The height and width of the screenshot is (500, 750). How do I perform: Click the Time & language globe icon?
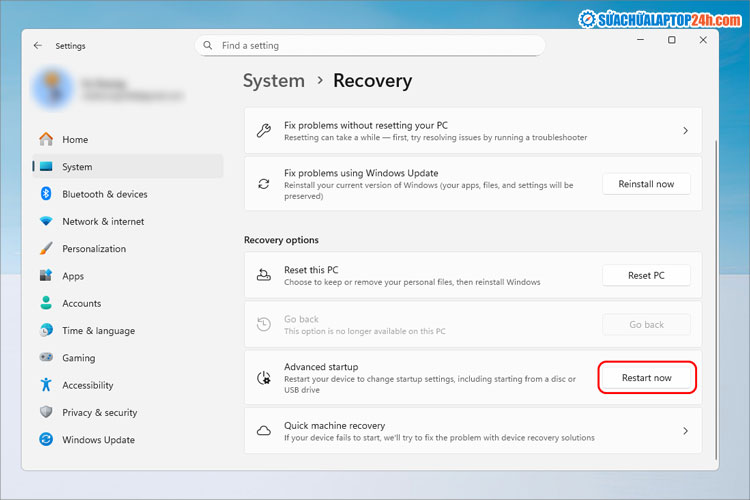pos(46,330)
